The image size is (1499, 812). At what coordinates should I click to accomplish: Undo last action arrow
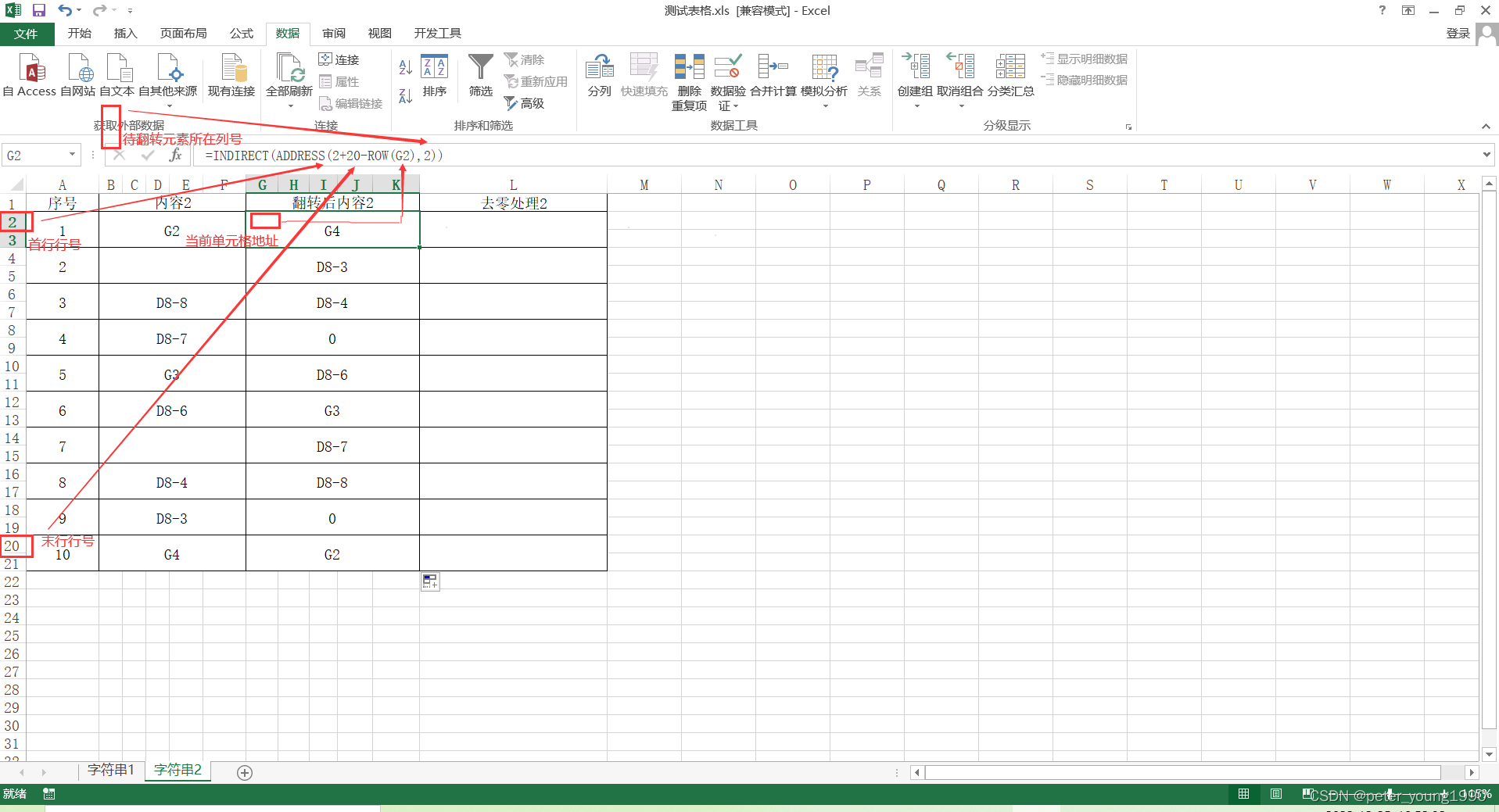[x=66, y=10]
